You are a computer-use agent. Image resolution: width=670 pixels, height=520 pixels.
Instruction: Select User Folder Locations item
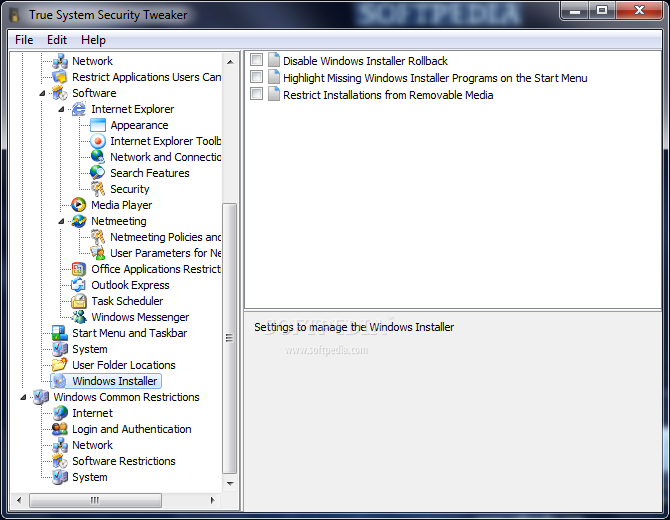point(123,365)
